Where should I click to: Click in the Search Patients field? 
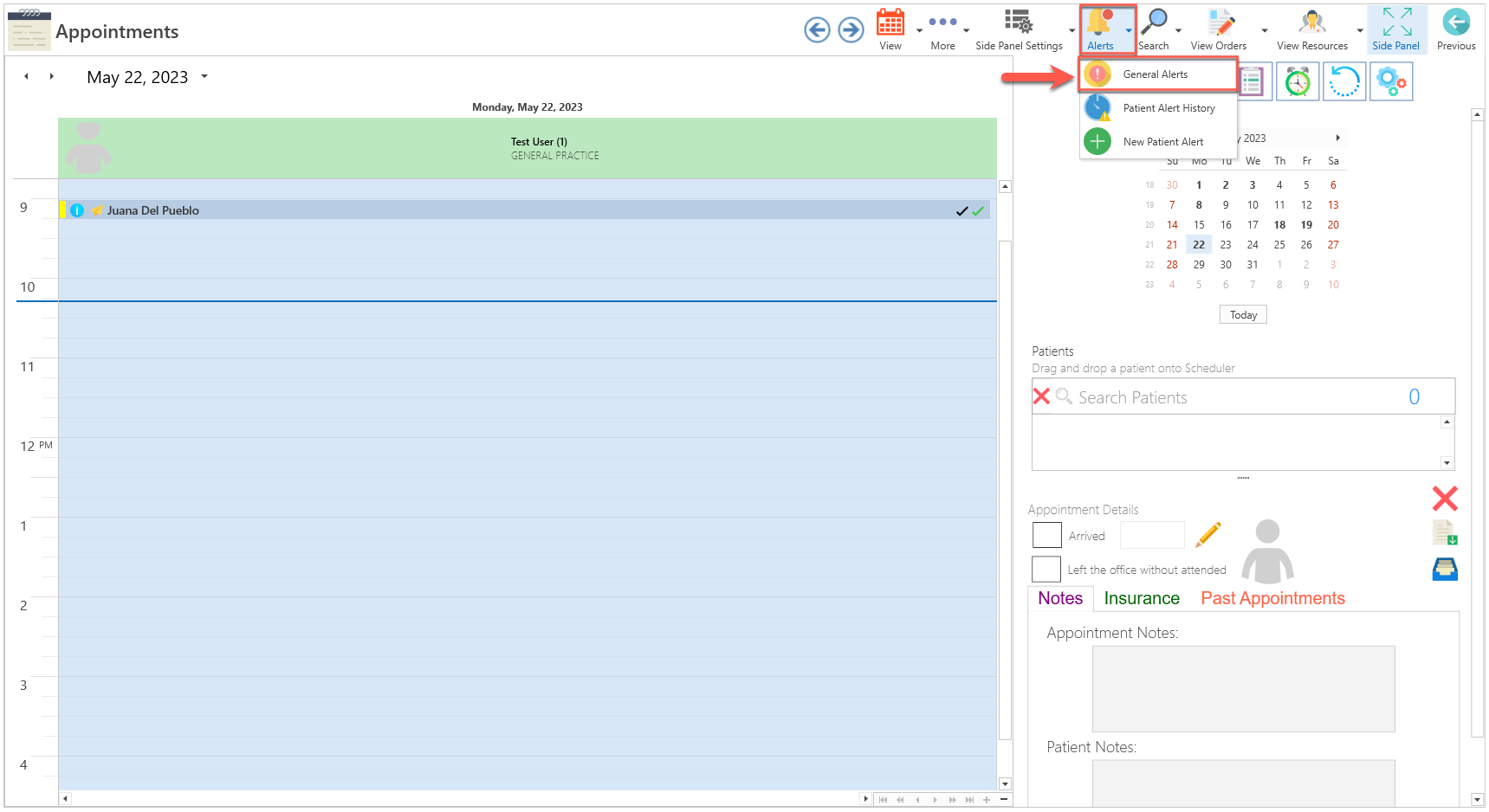pyautogui.click(x=1243, y=396)
